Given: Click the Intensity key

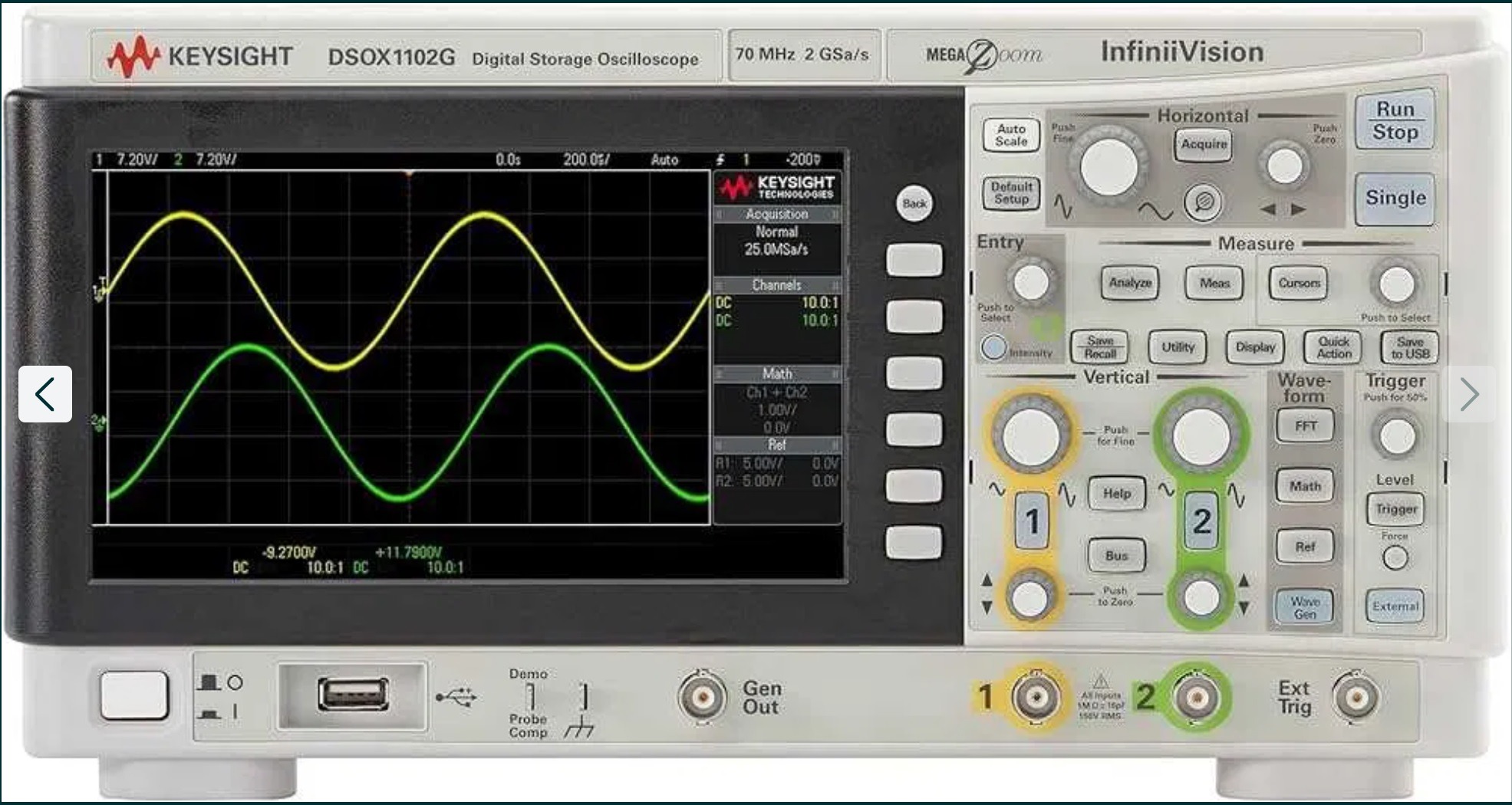Looking at the screenshot, I should (x=993, y=348).
